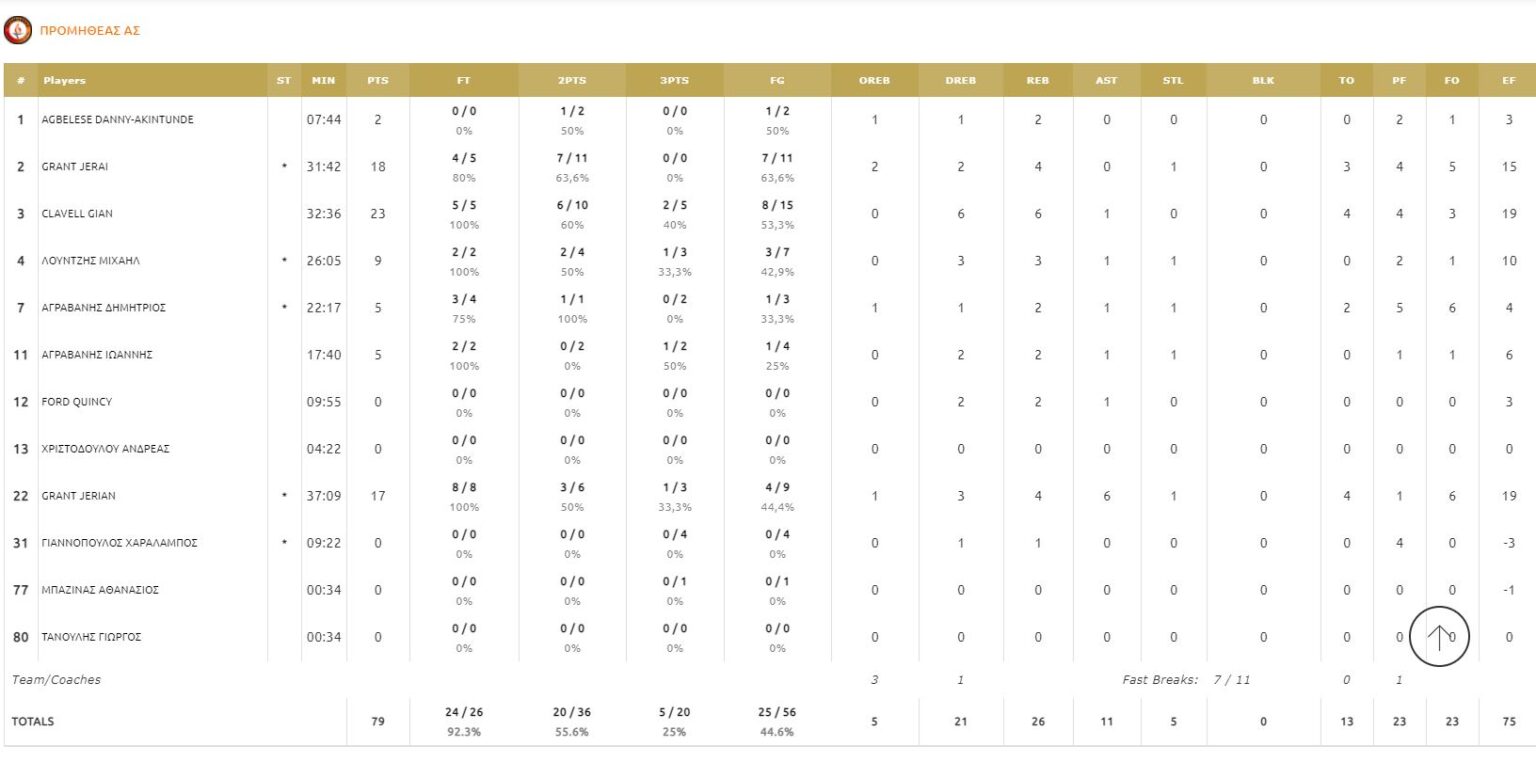1536x762 pixels.
Task: Sort table by PTS column header
Action: (377, 81)
